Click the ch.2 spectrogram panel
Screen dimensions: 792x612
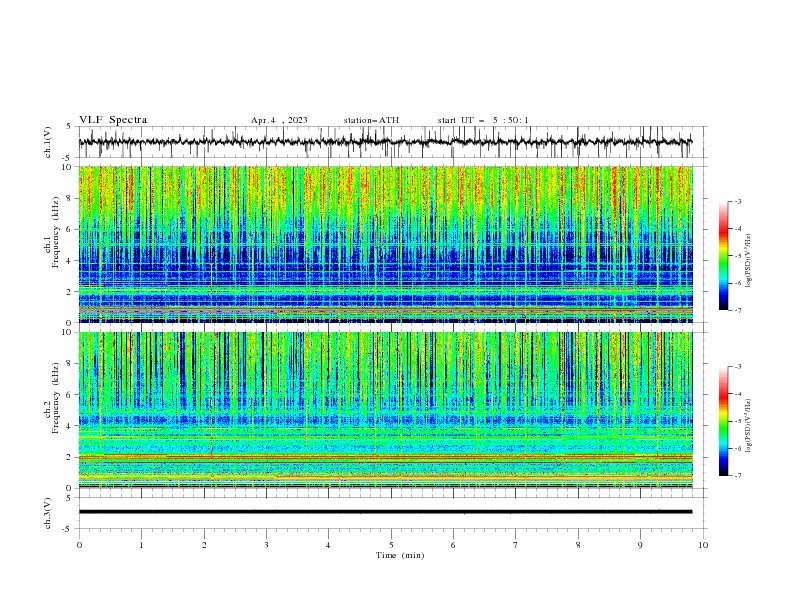pyautogui.click(x=385, y=410)
